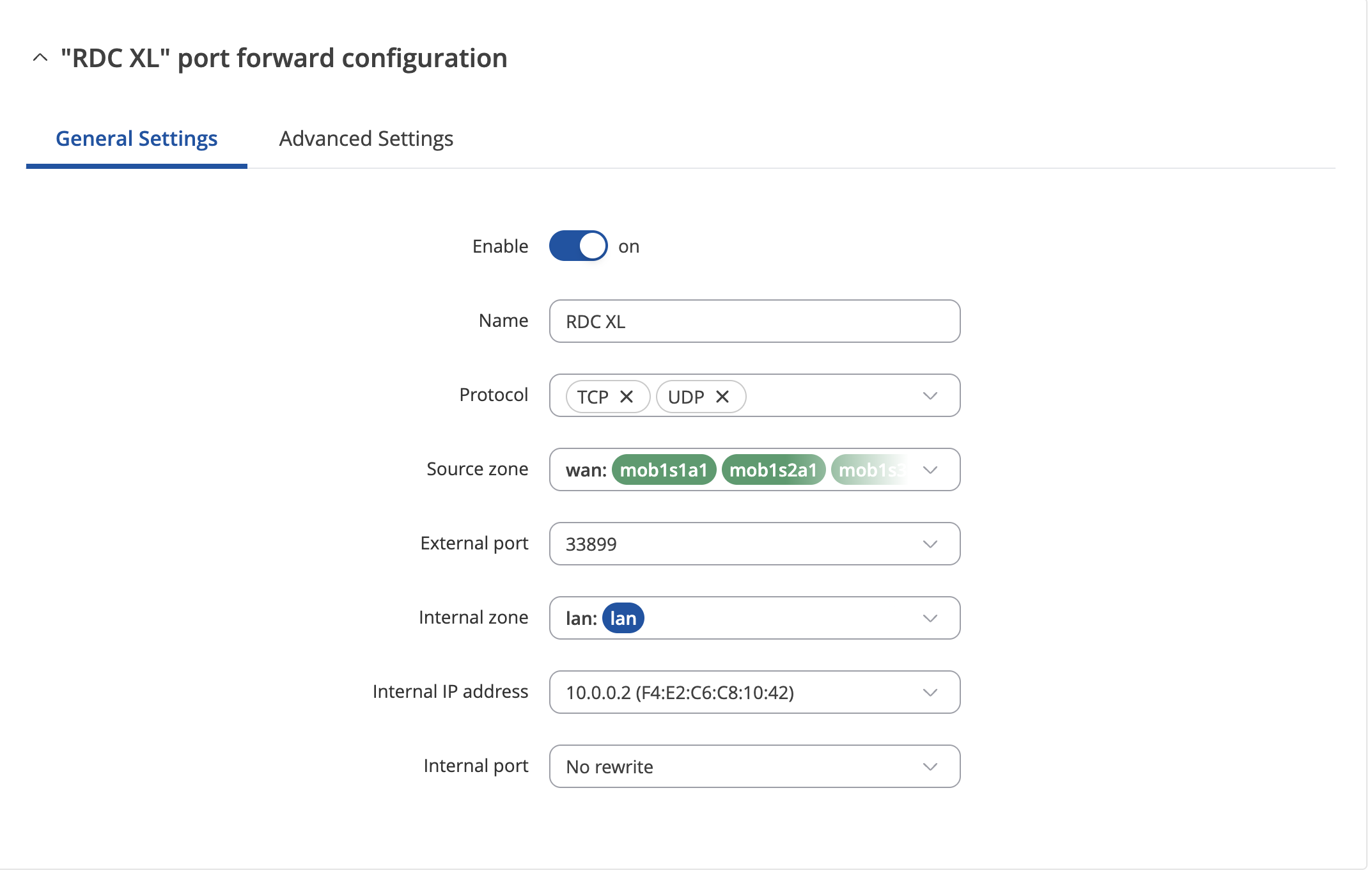Click the External port value 33899
Image resolution: width=1372 pixels, height=875 pixels.
click(x=591, y=544)
